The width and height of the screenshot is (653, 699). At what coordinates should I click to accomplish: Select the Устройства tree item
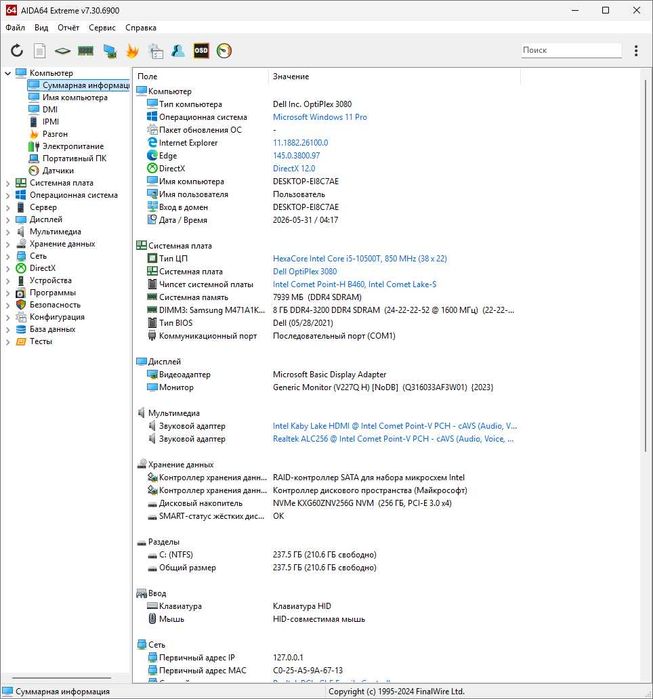(51, 280)
